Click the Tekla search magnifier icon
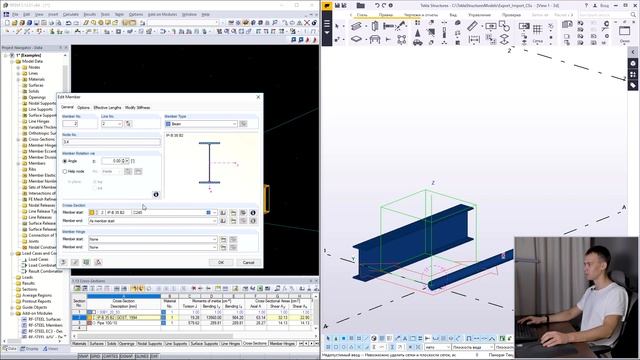Image resolution: width=640 pixels, height=360 pixels. [x=633, y=15]
